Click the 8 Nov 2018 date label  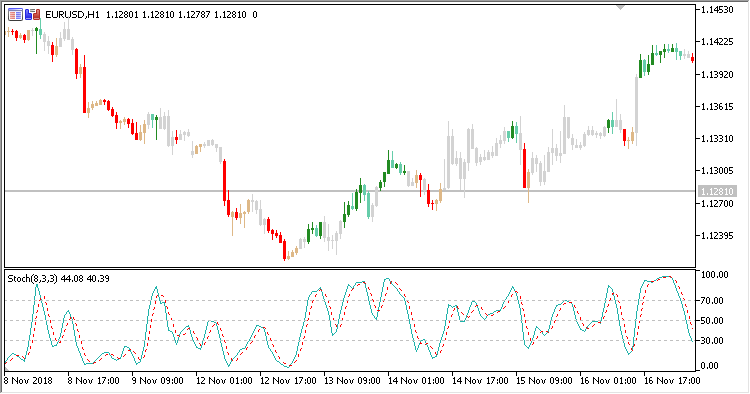coord(28,381)
